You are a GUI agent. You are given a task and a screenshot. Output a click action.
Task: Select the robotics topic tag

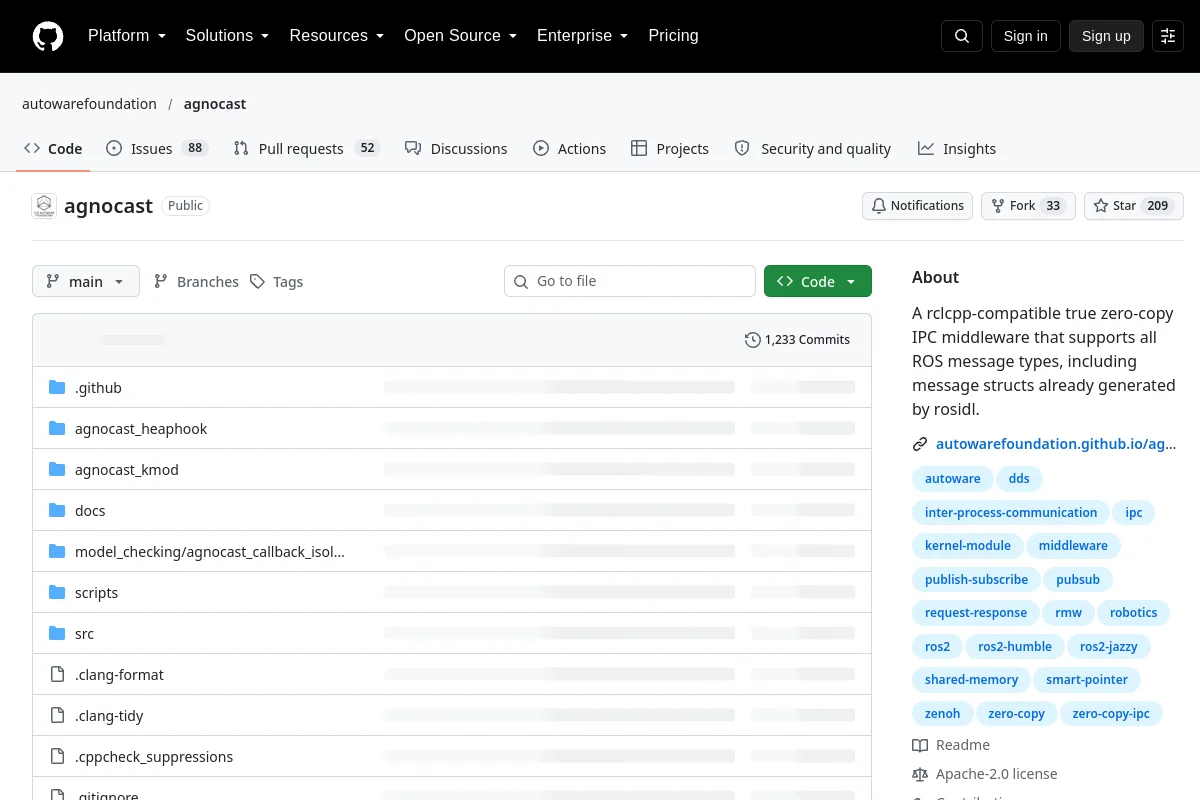click(1133, 613)
